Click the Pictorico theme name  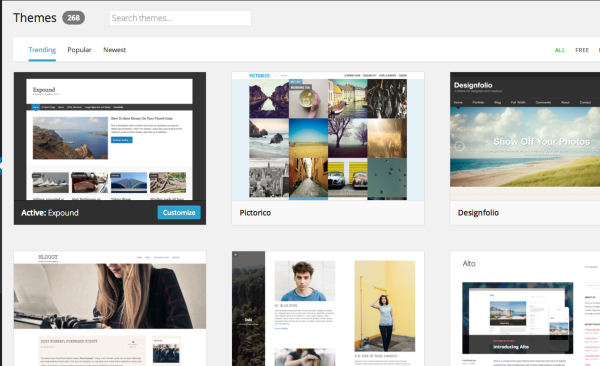click(255, 213)
